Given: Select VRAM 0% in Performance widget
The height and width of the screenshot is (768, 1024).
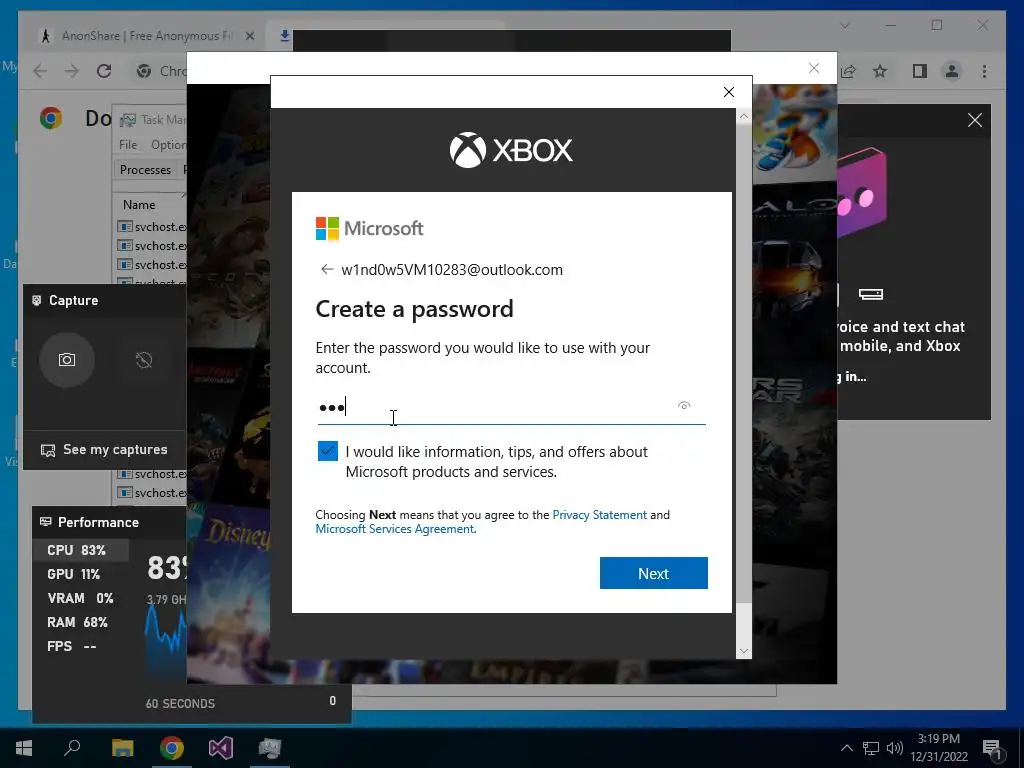Looking at the screenshot, I should (x=81, y=598).
